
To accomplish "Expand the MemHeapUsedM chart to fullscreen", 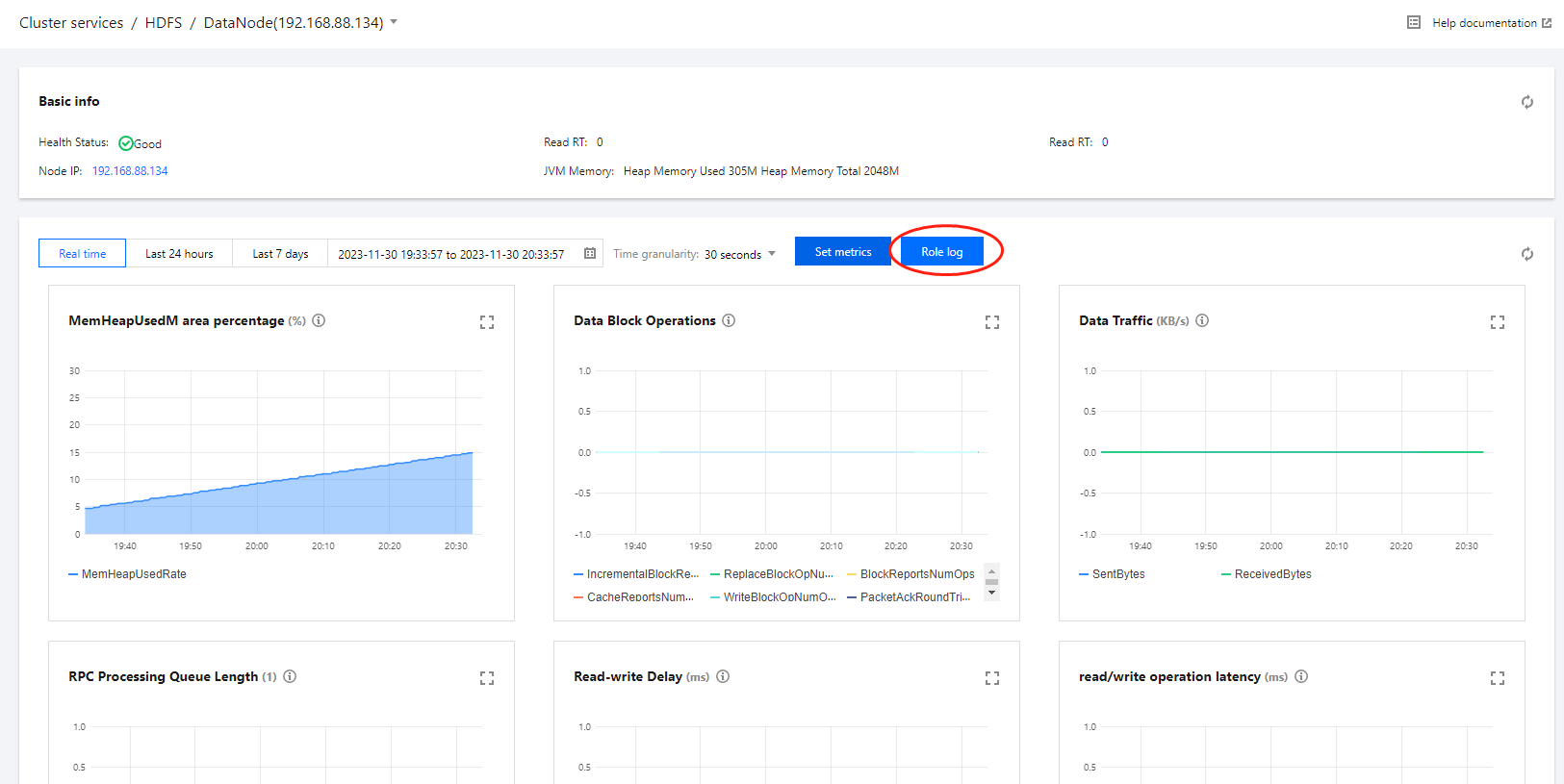I will 487,322.
